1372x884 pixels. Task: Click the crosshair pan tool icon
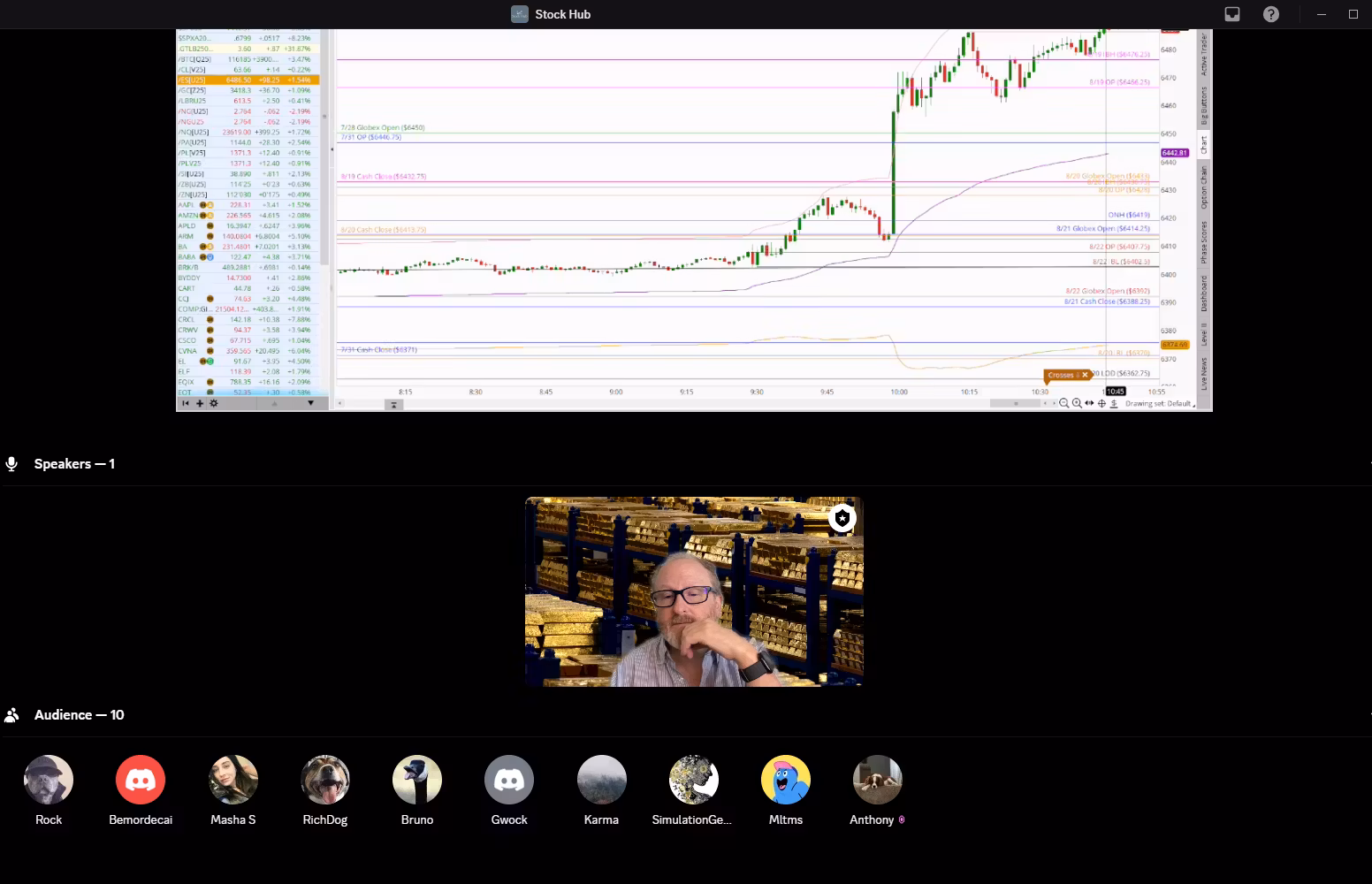pyautogui.click(x=1101, y=403)
